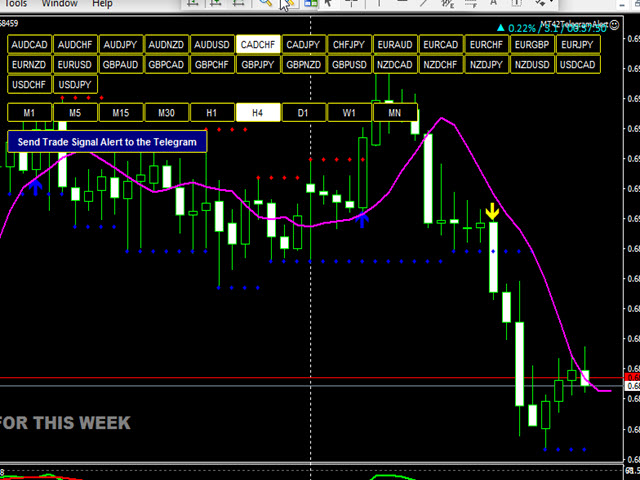Load NZDJPY on the chart

coord(487,64)
